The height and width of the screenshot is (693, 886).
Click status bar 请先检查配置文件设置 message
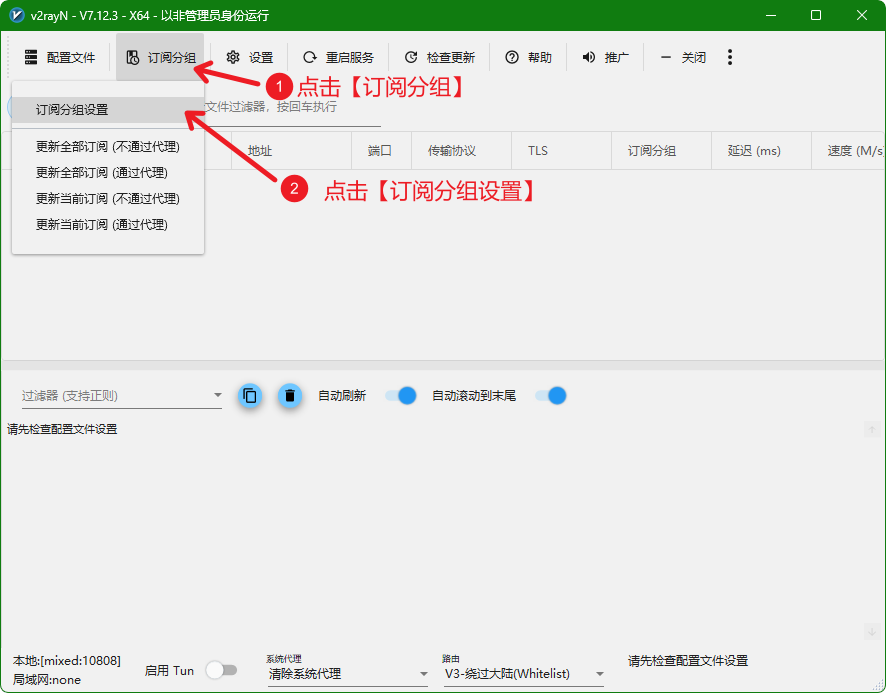click(x=688, y=661)
